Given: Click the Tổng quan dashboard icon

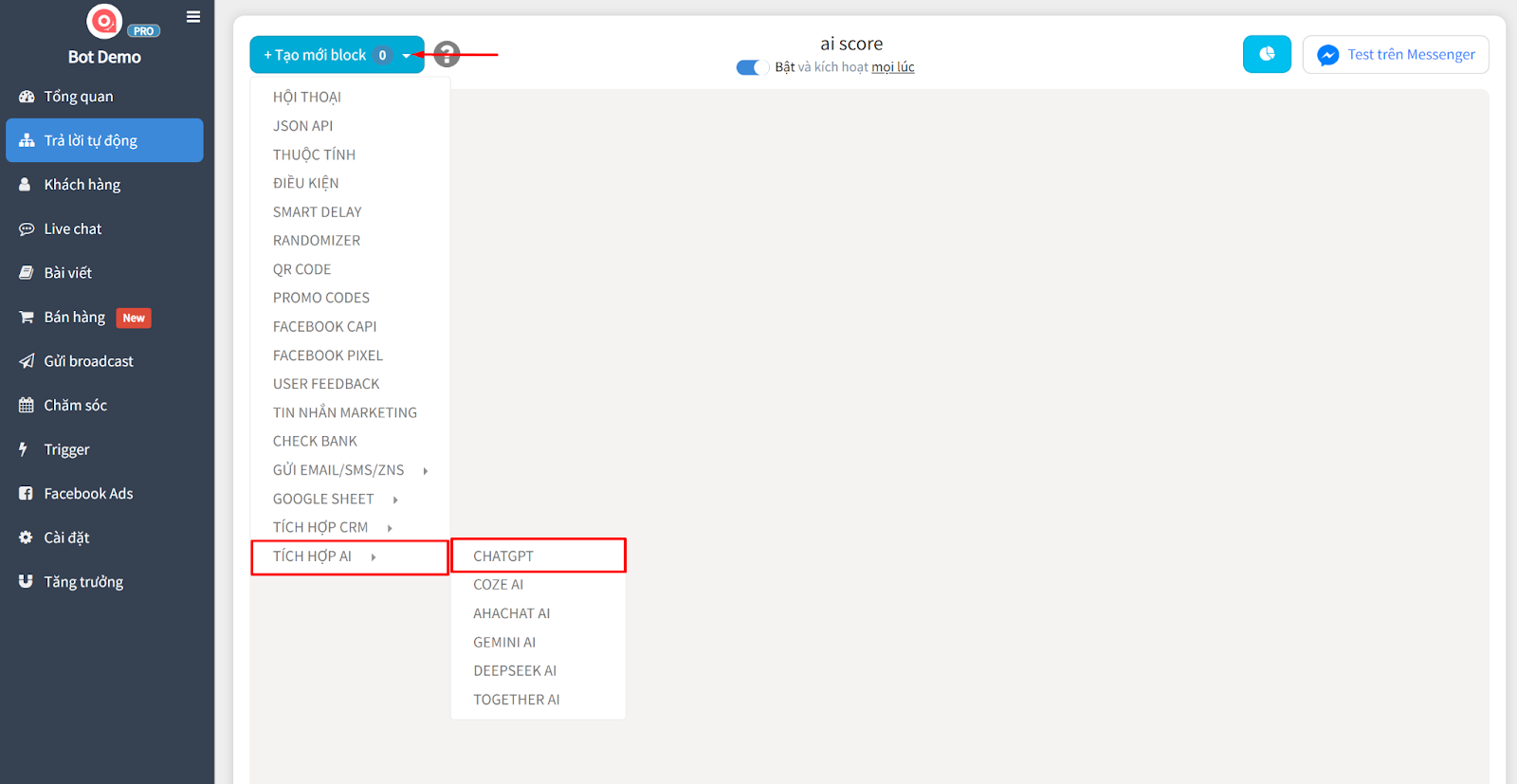Looking at the screenshot, I should [x=27, y=97].
